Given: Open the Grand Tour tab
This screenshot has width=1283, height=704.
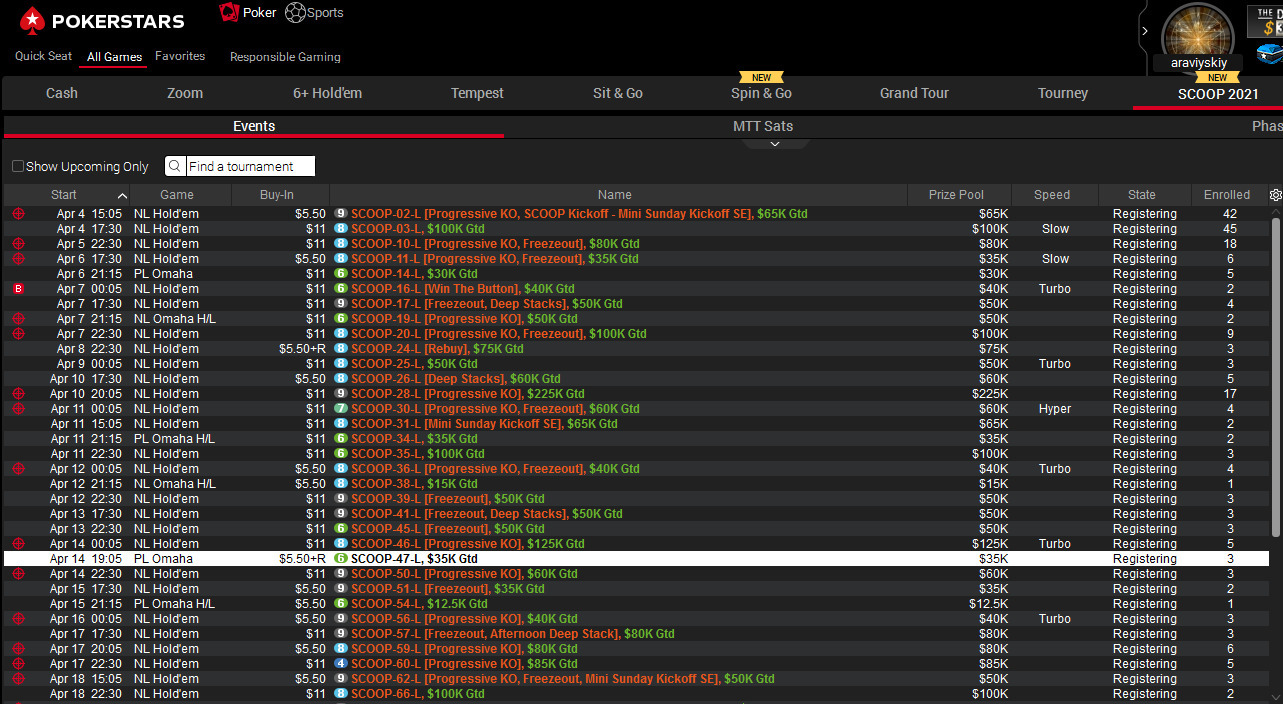Looking at the screenshot, I should [914, 93].
